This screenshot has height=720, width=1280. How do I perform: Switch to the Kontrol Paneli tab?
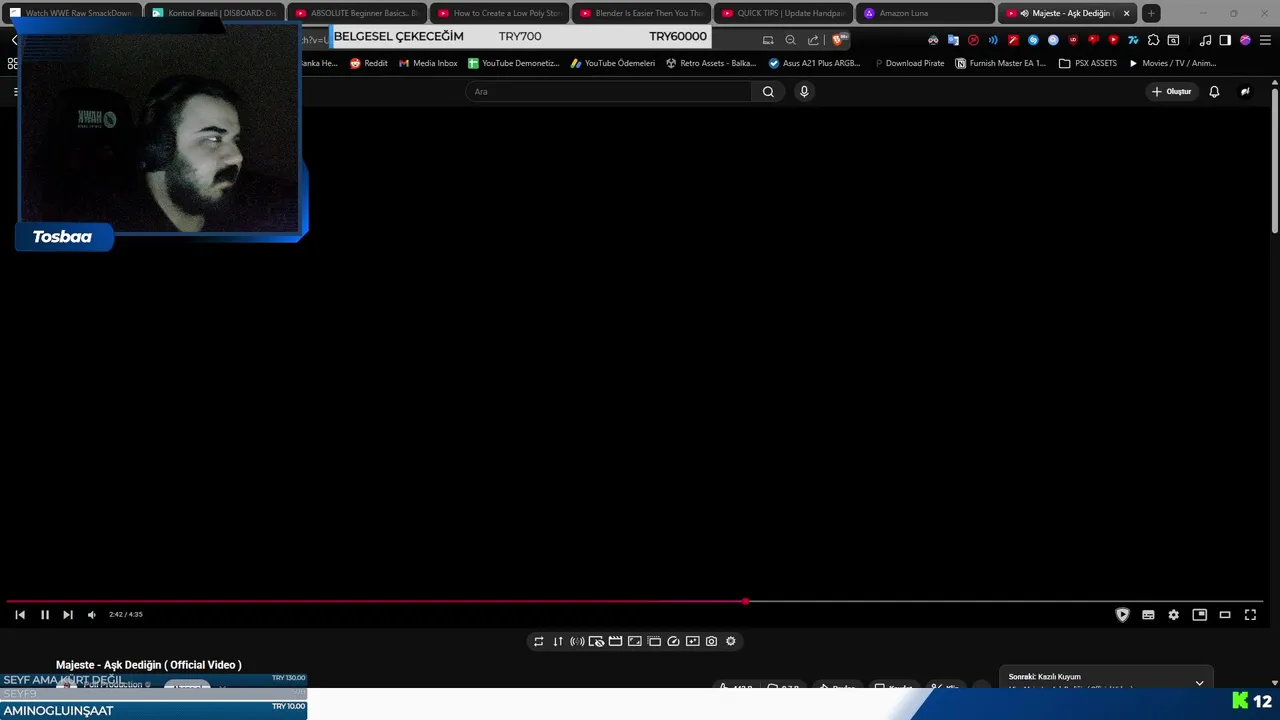tap(214, 13)
